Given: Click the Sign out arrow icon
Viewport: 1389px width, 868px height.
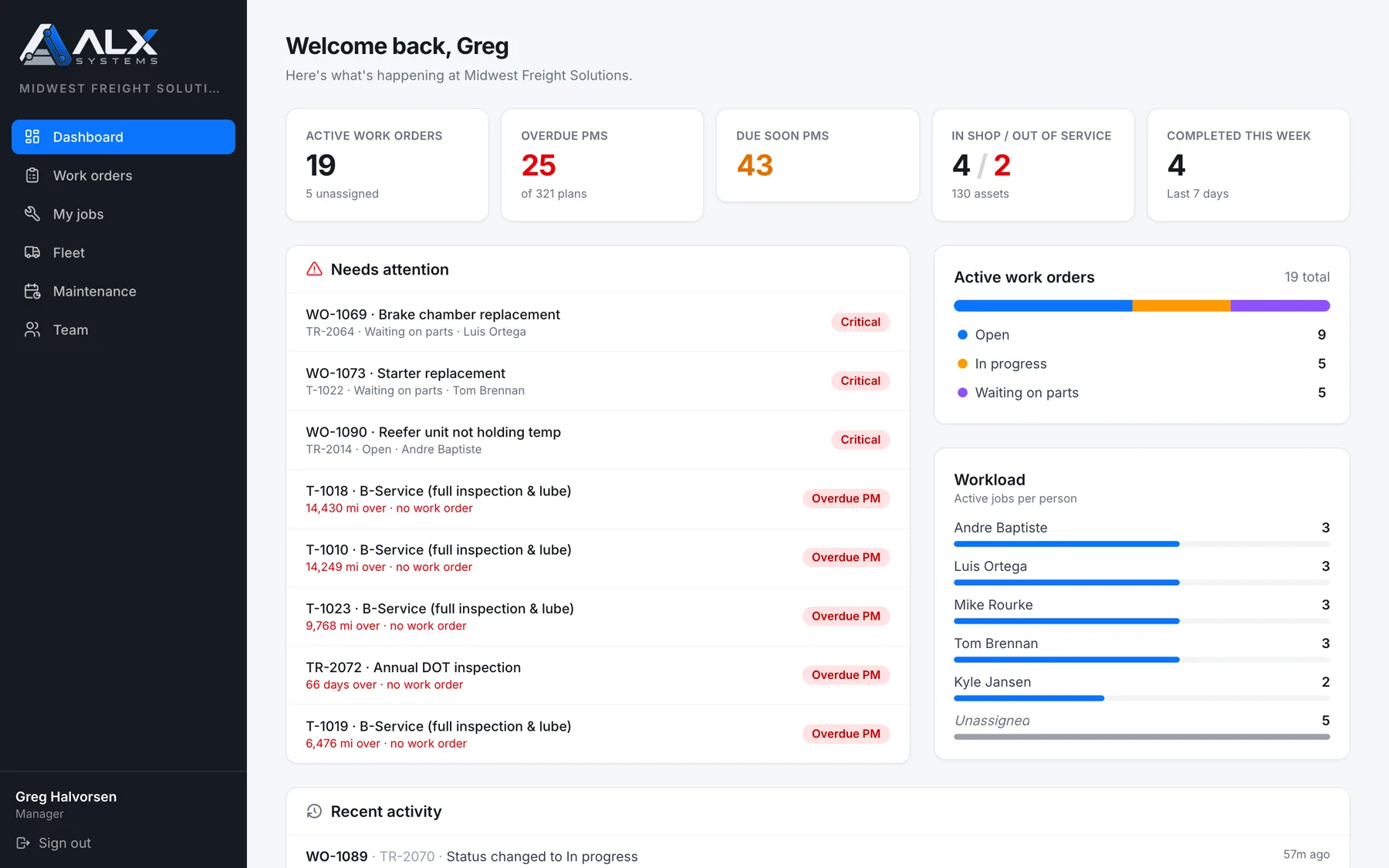Looking at the screenshot, I should [x=23, y=843].
